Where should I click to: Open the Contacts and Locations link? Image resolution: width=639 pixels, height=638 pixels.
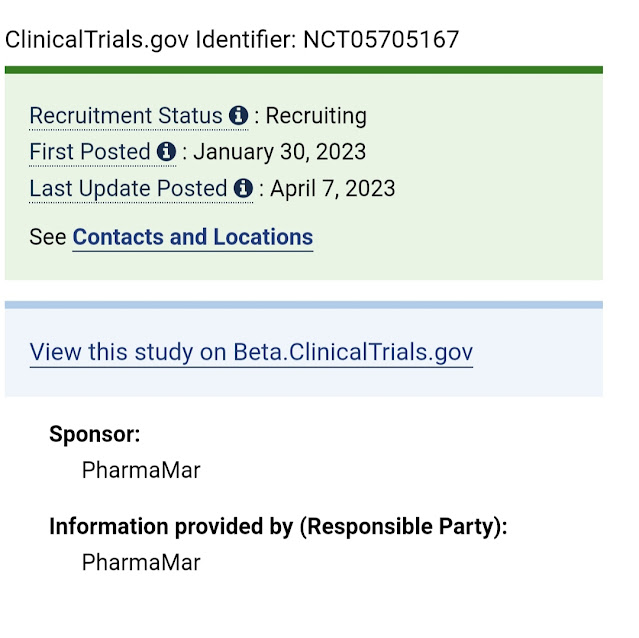[x=193, y=237]
